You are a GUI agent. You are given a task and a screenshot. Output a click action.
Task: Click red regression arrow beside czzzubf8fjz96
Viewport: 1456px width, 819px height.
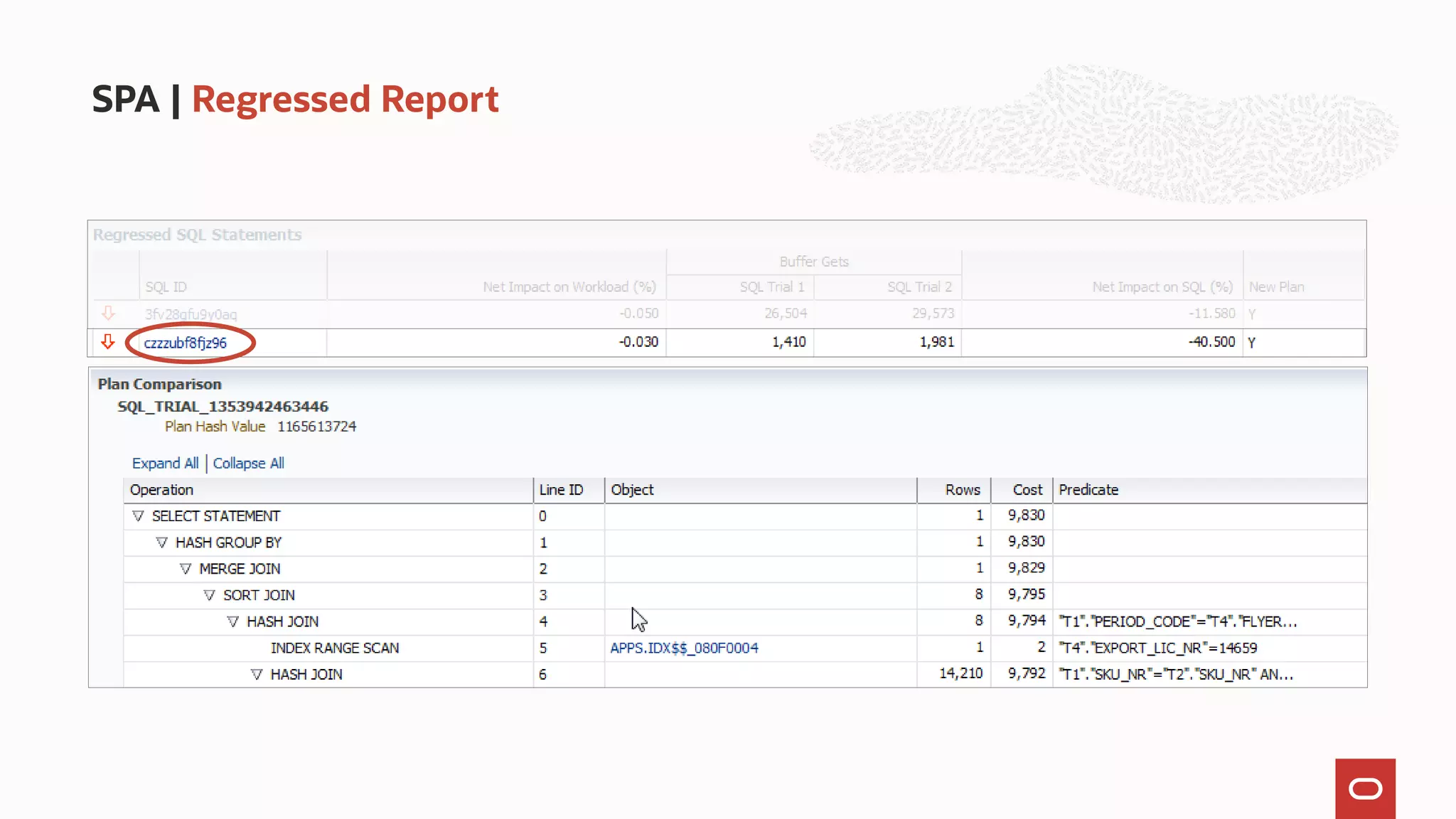[107, 342]
